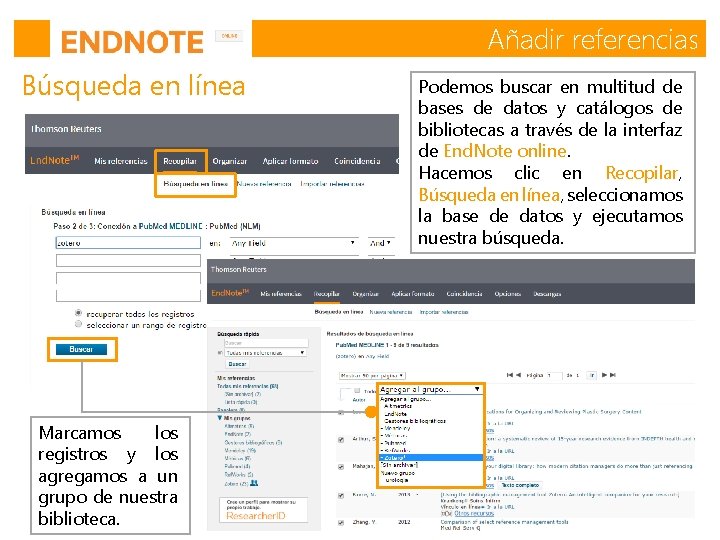Go to next results page arrow
This screenshot has width=720, height=540.
coord(604,375)
